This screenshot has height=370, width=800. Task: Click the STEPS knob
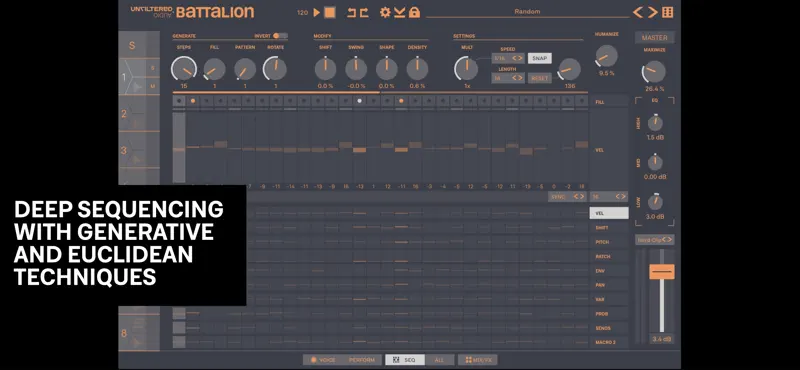(x=184, y=69)
